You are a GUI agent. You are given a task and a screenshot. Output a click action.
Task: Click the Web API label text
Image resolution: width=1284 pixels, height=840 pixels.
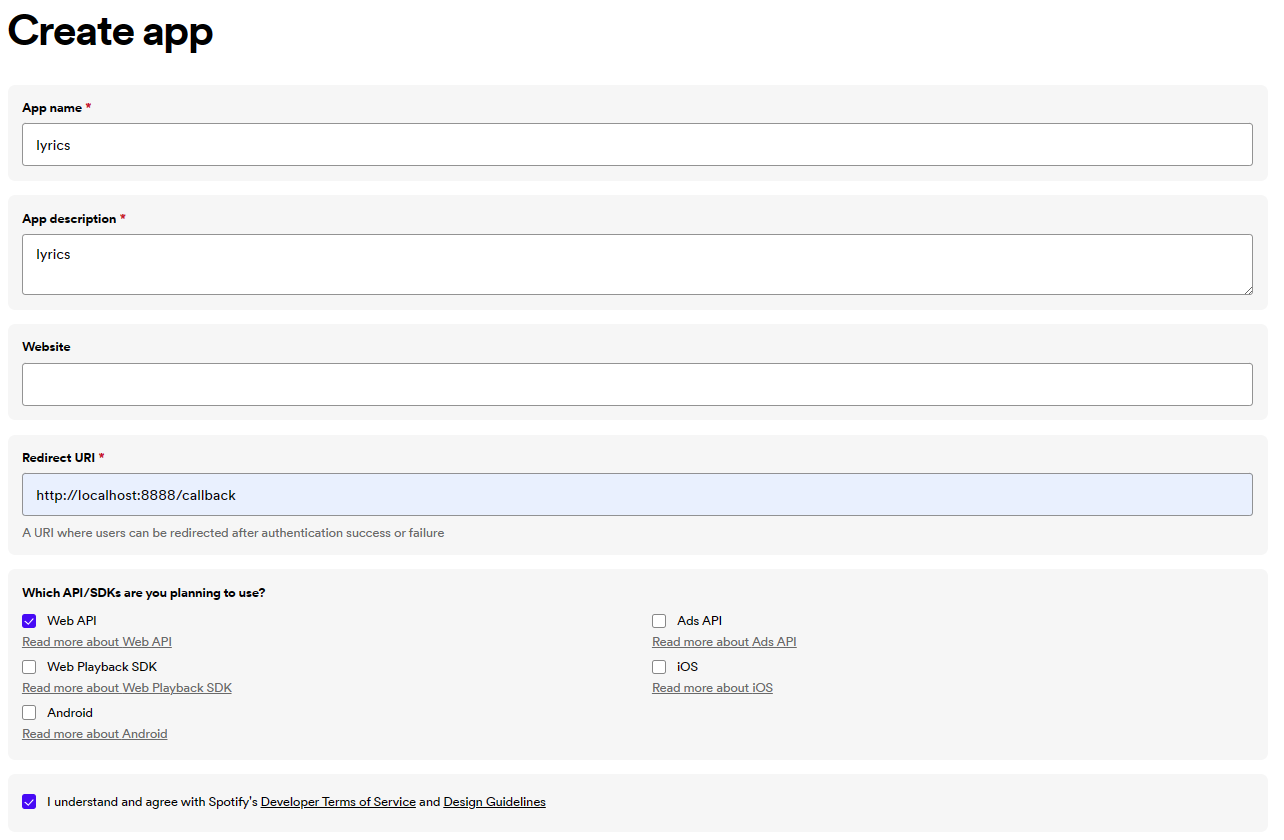(x=72, y=621)
